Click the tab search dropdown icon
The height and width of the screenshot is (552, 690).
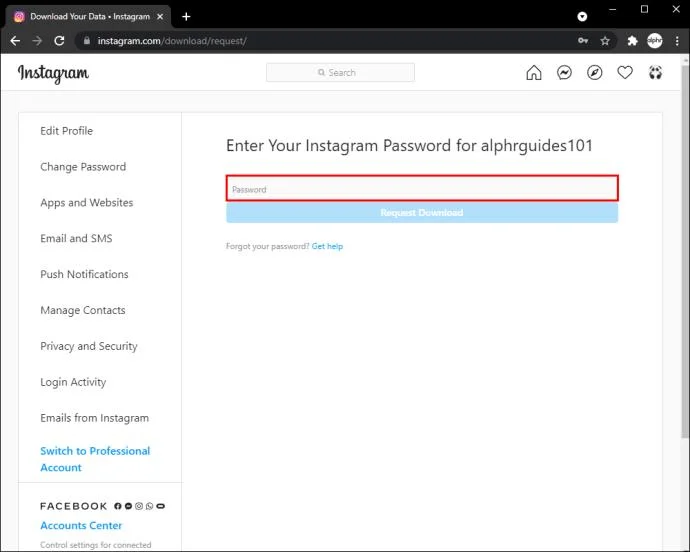tap(582, 17)
